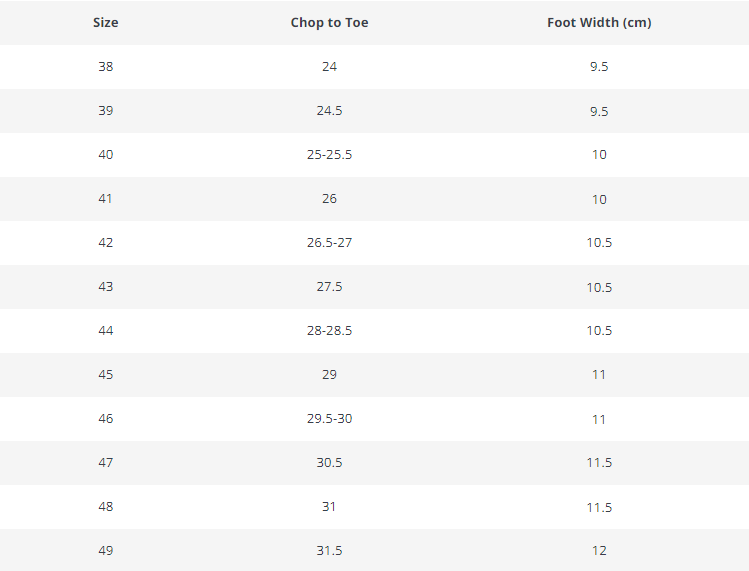Click the Chop to Toe column header
Screen dimensions: 749x571
point(329,22)
